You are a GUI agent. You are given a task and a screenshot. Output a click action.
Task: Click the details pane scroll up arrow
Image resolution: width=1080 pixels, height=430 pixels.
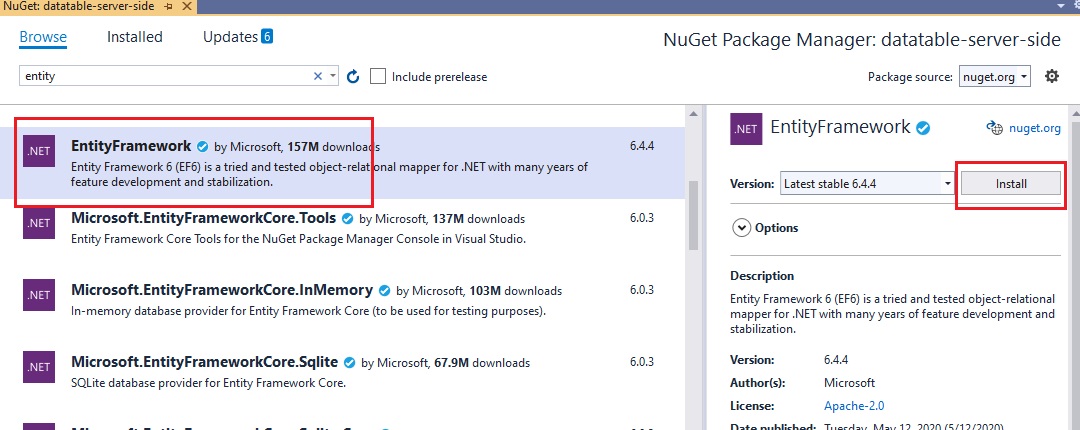pyautogui.click(x=1074, y=113)
